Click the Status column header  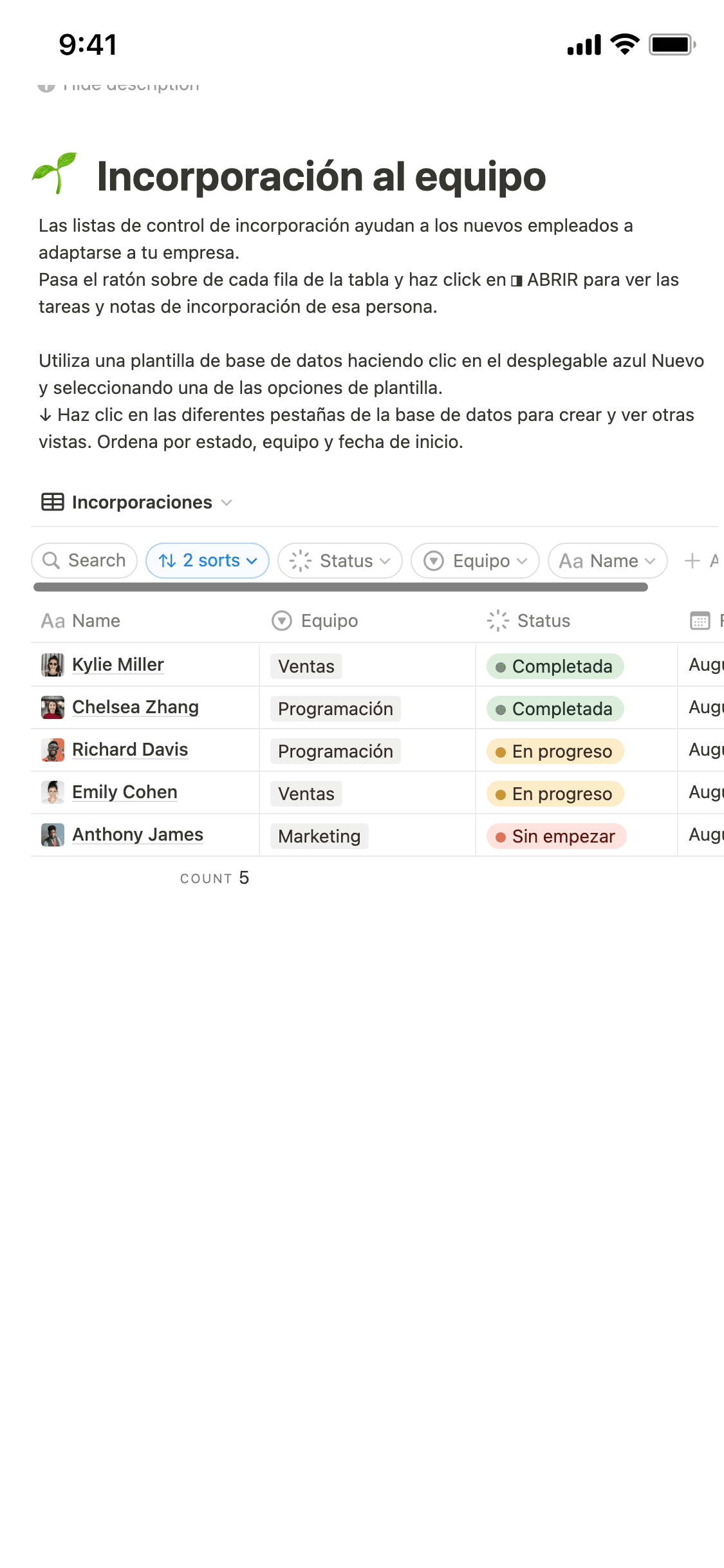click(x=543, y=621)
